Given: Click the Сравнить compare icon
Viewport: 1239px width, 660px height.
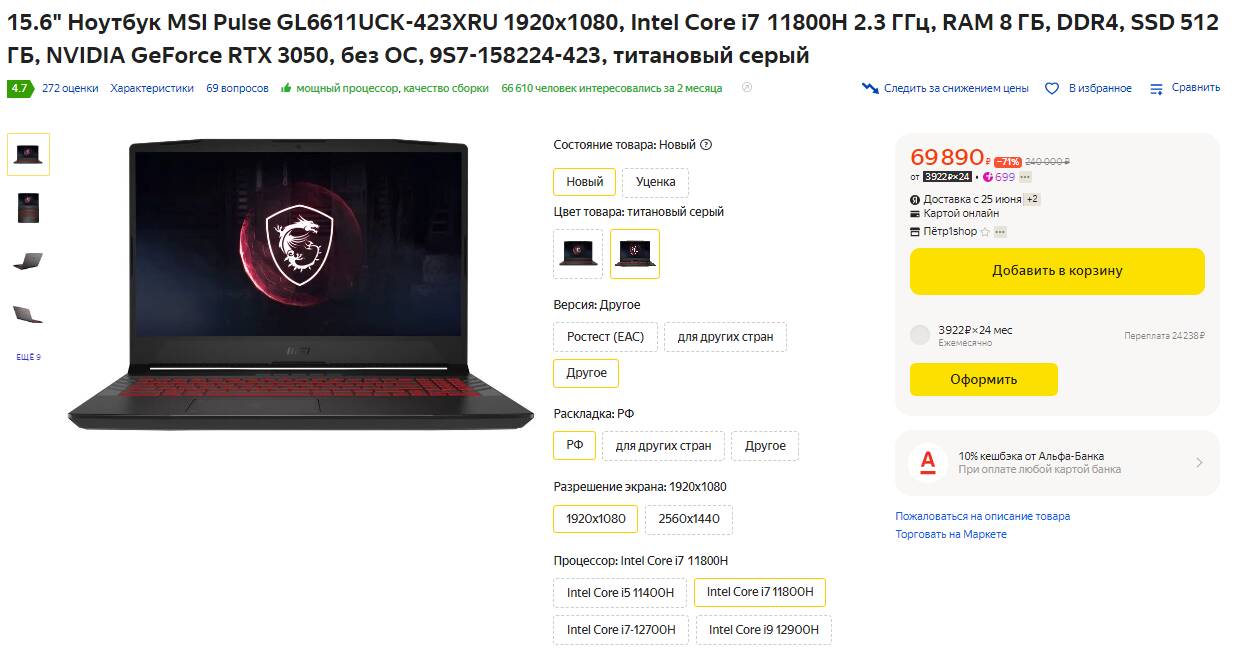Looking at the screenshot, I should tap(1157, 88).
